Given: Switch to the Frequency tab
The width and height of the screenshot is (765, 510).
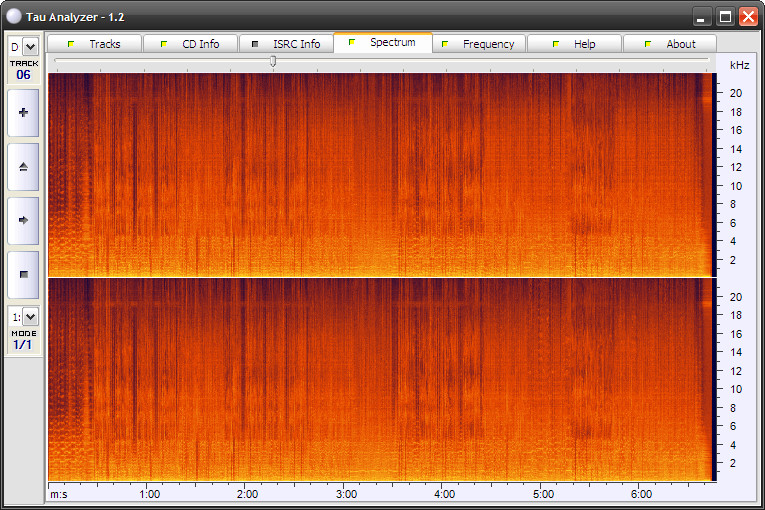Looking at the screenshot, I should (478, 44).
